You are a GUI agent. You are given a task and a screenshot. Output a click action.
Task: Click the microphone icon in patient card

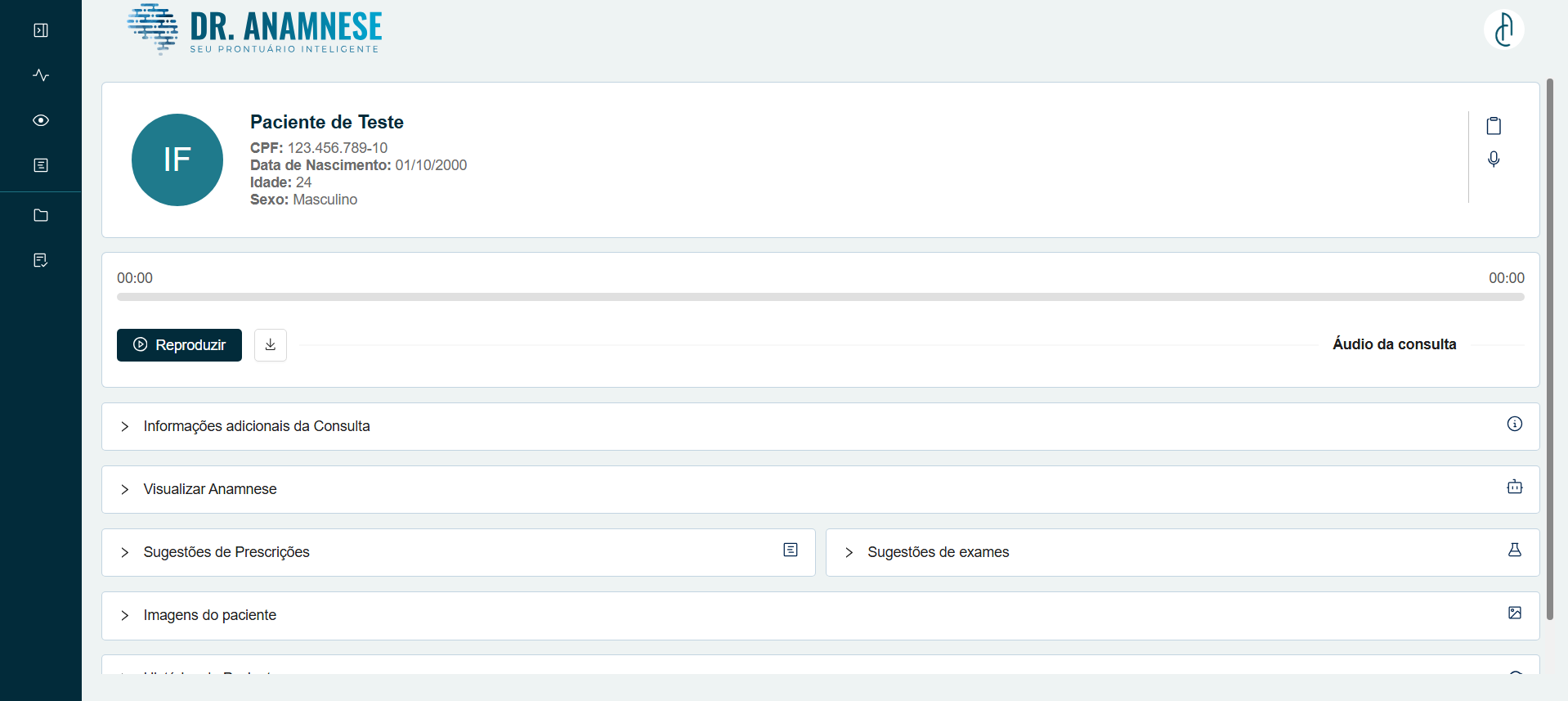point(1494,159)
